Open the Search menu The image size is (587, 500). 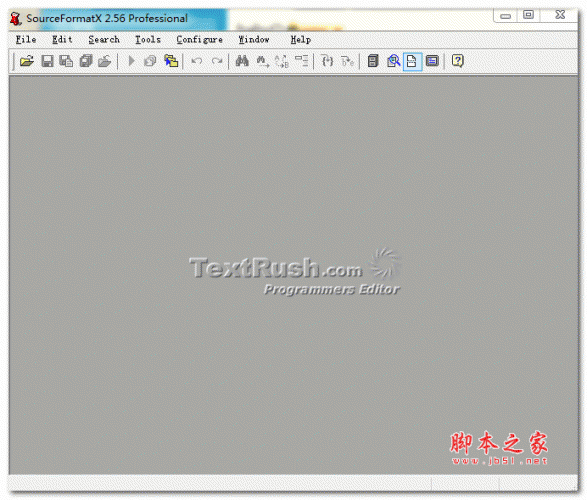104,40
